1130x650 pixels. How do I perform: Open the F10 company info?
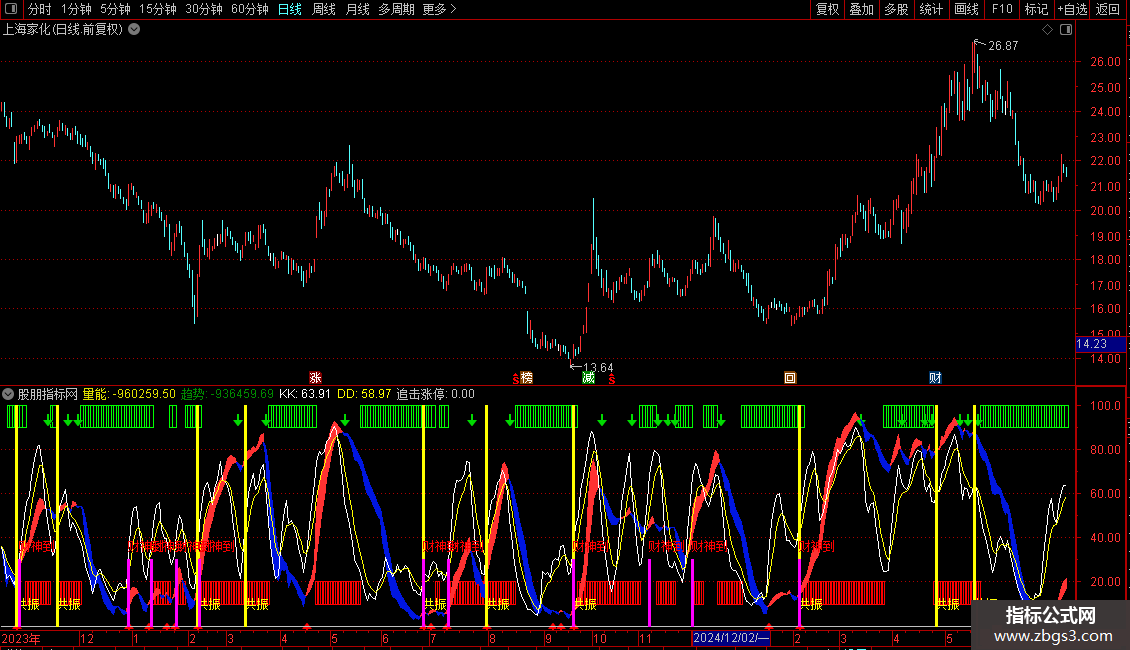[1002, 9]
